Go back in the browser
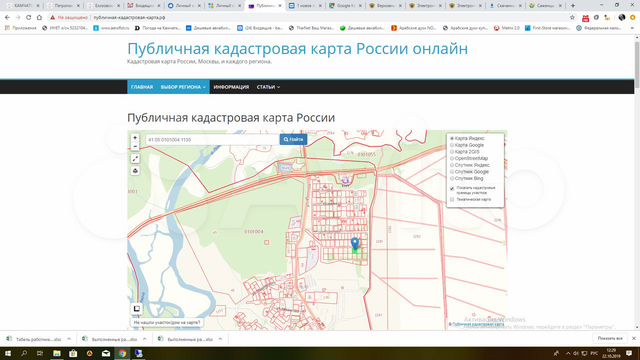The height and width of the screenshot is (360, 640). click(x=7, y=18)
